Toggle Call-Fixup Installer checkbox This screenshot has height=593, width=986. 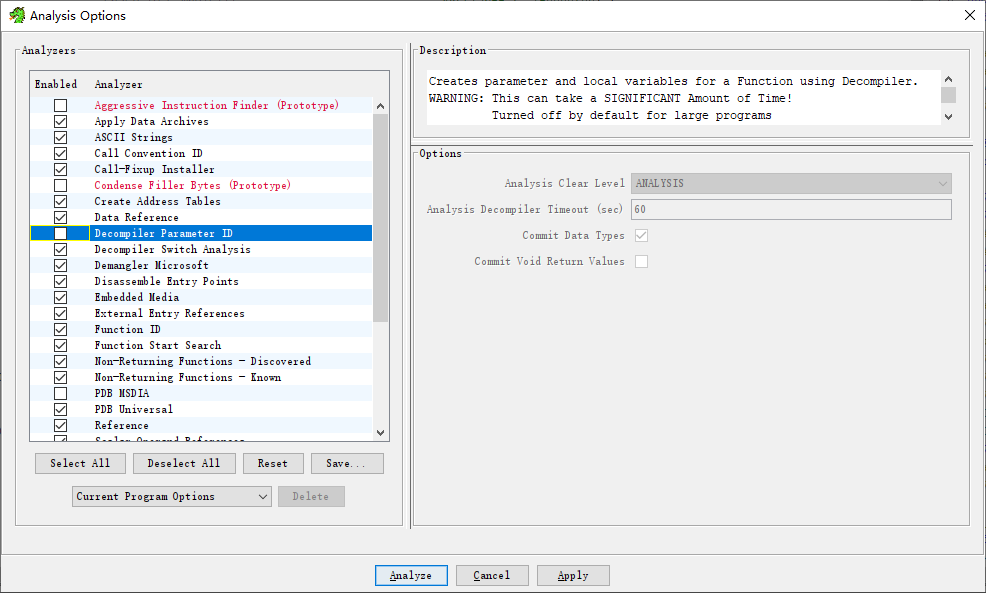click(60, 170)
